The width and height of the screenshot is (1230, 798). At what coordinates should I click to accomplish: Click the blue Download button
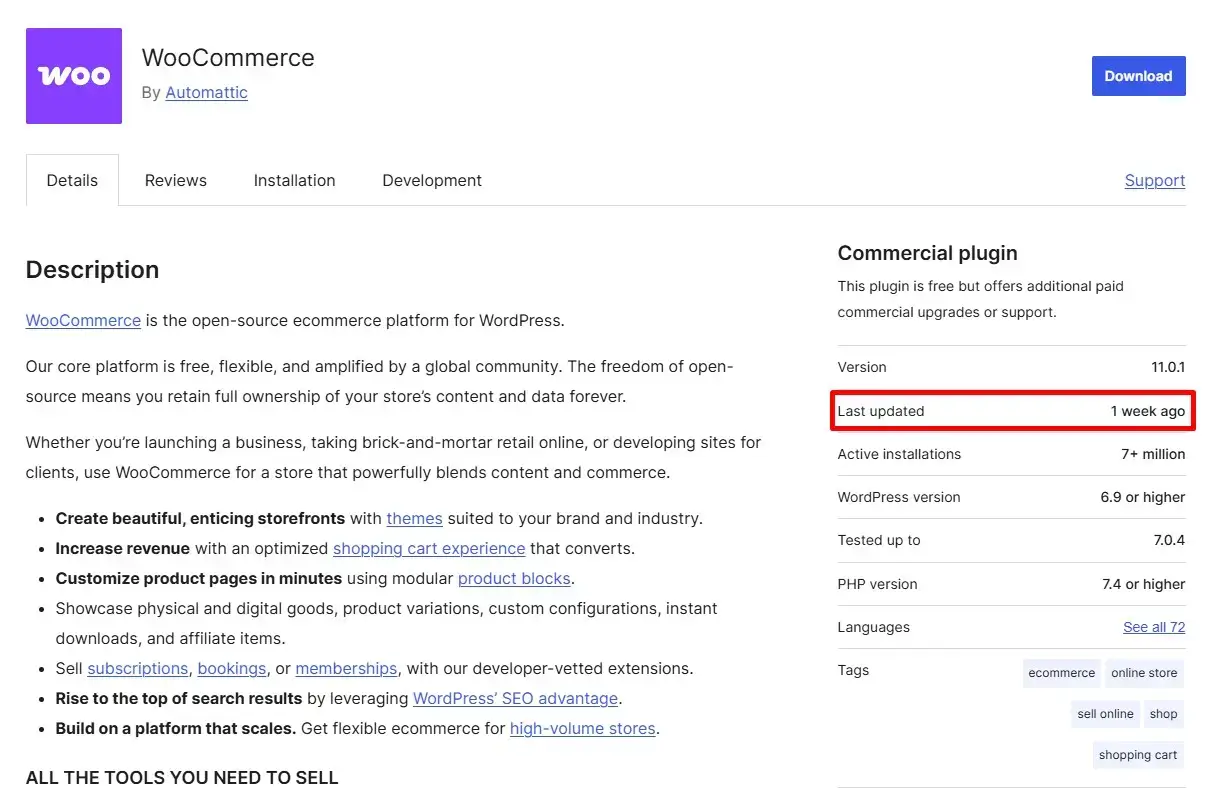[1138, 76]
